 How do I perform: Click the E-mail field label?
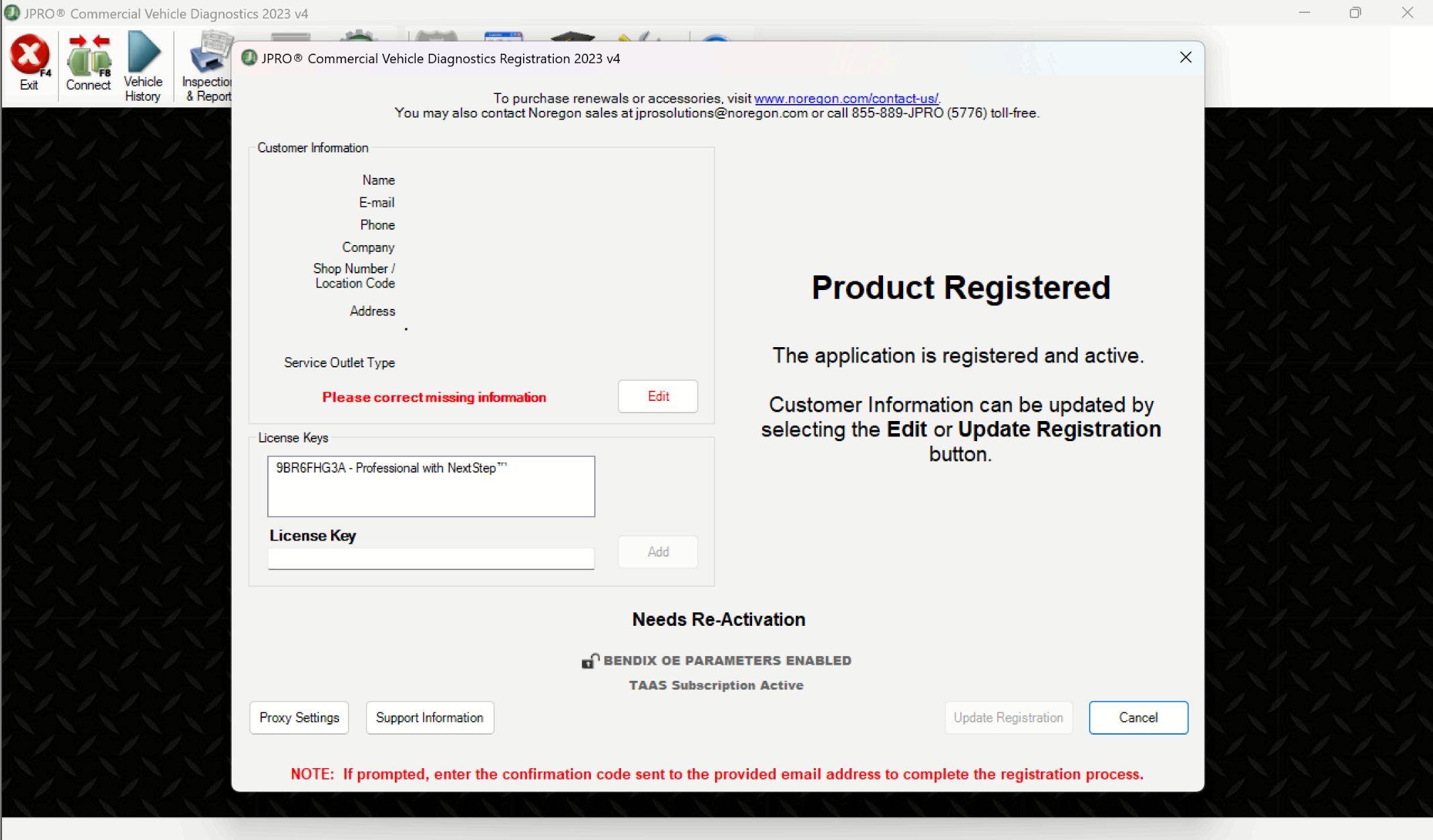377,203
